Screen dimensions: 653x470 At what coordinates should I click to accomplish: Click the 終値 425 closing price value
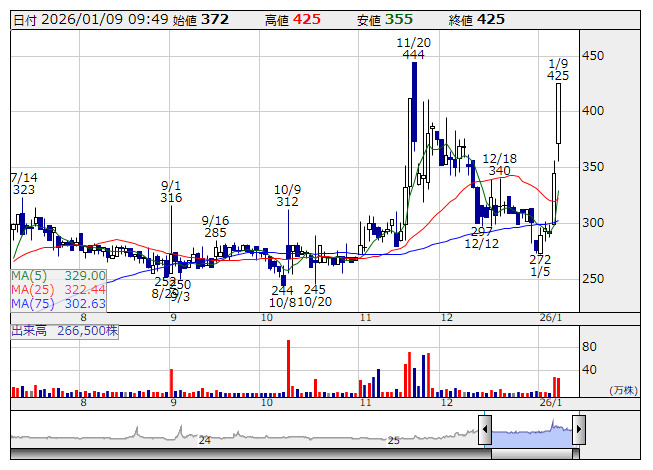[476, 20]
